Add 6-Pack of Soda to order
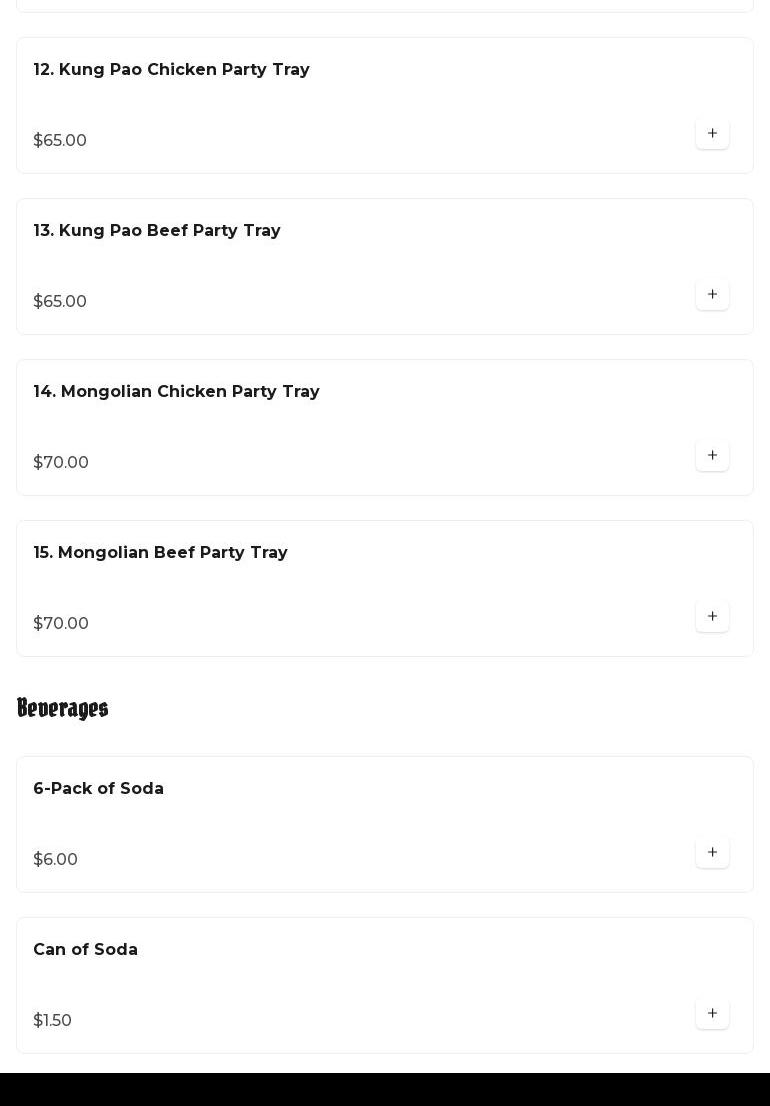The image size is (770, 1106). point(712,853)
